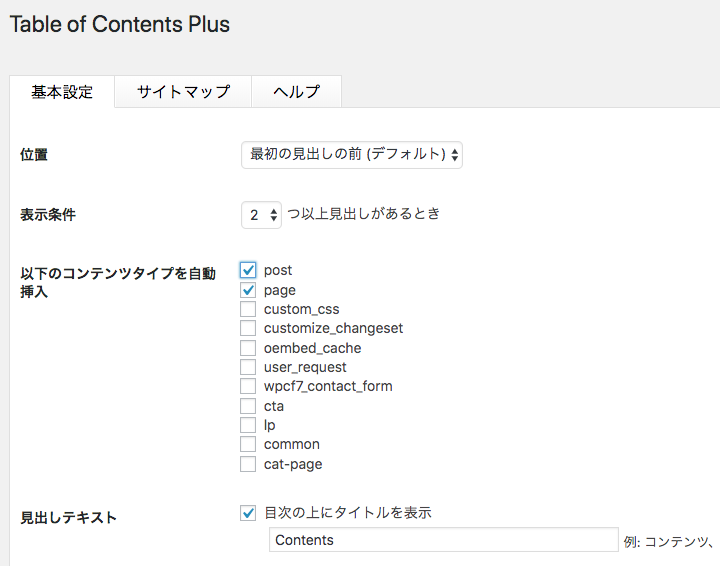Screen dimensions: 720x566
Task: Open the サイトマップ tab
Action: coord(183,92)
